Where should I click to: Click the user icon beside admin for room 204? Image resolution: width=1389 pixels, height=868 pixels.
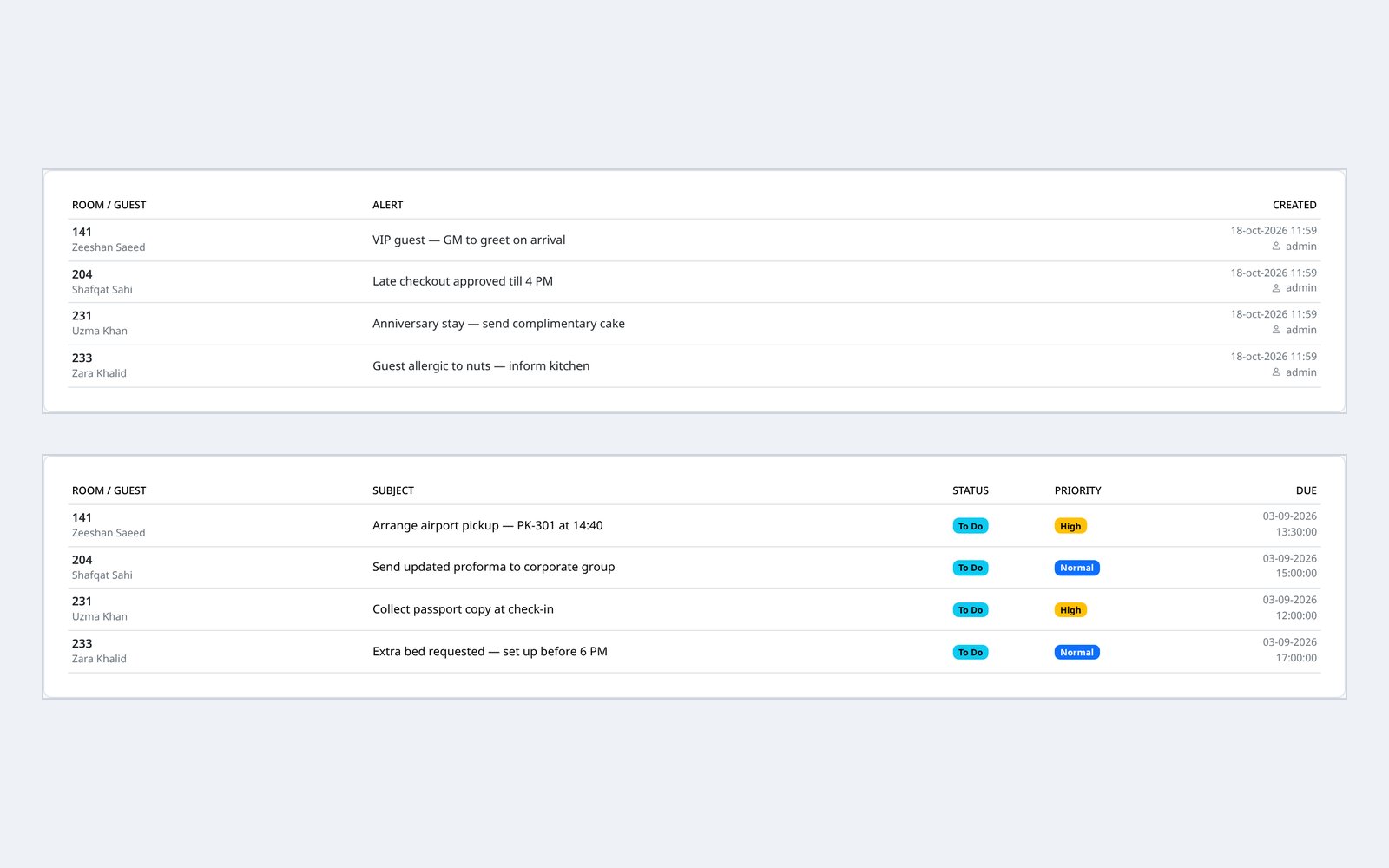click(1276, 288)
